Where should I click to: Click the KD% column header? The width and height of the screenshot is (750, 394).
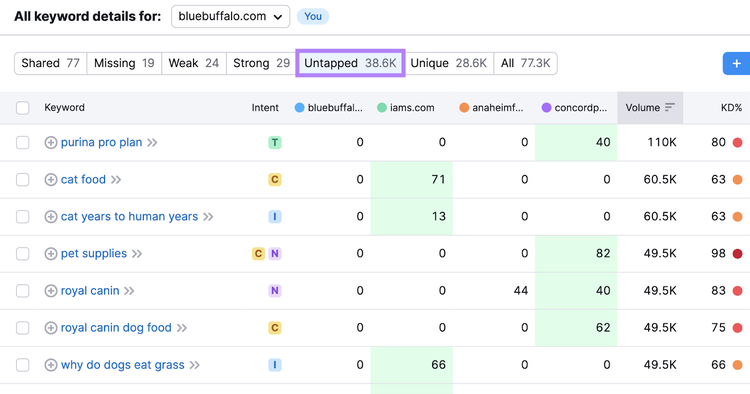tap(731, 108)
